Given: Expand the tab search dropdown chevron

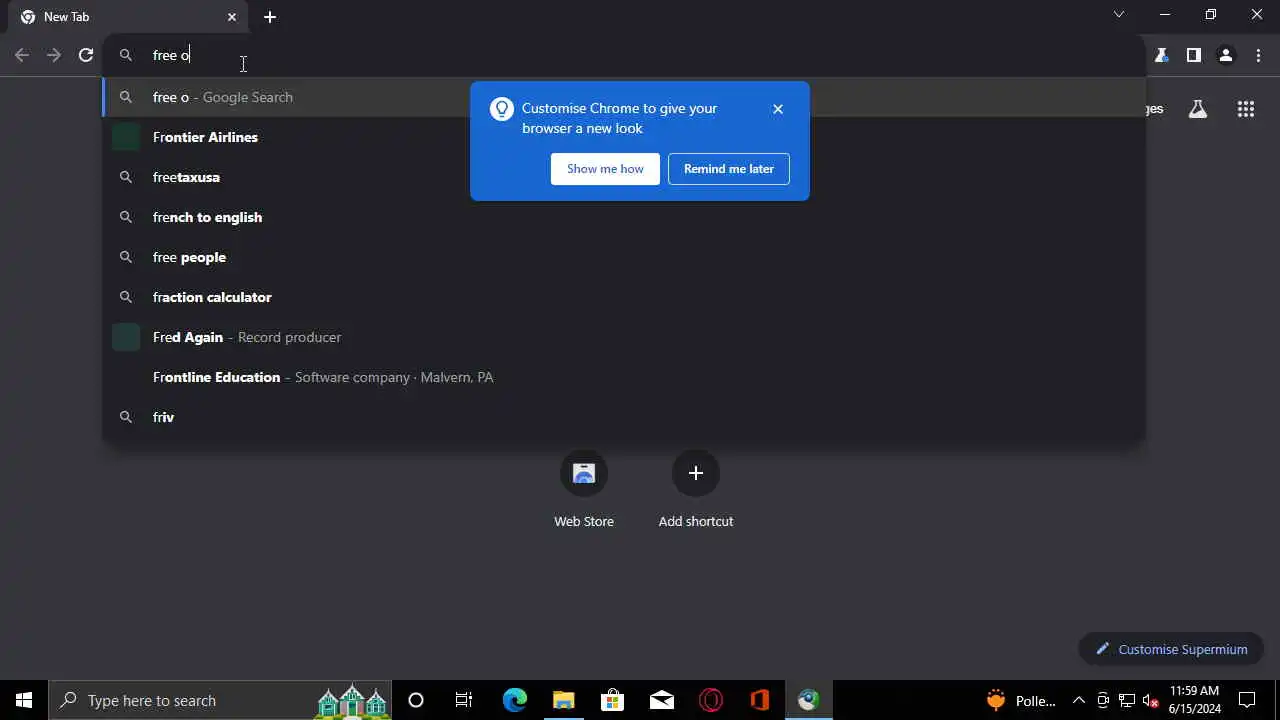Looking at the screenshot, I should pos(1119,14).
